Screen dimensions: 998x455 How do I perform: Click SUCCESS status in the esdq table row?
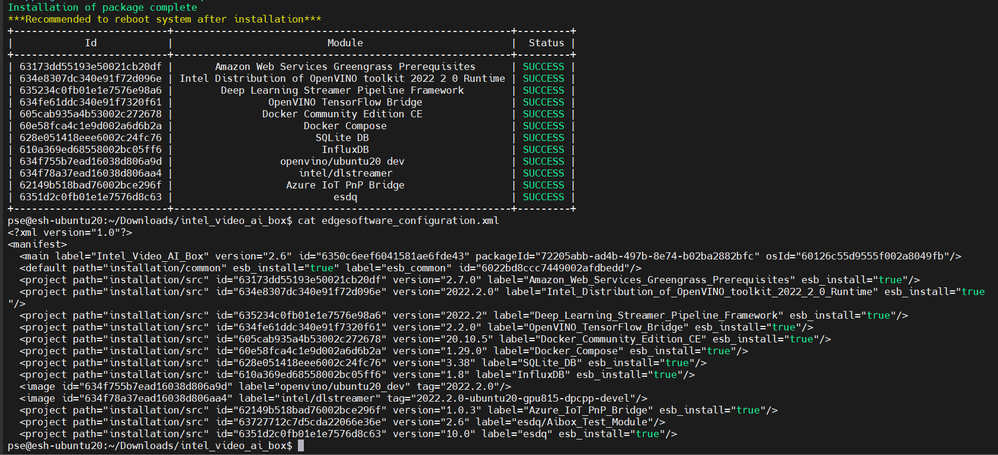tap(544, 197)
